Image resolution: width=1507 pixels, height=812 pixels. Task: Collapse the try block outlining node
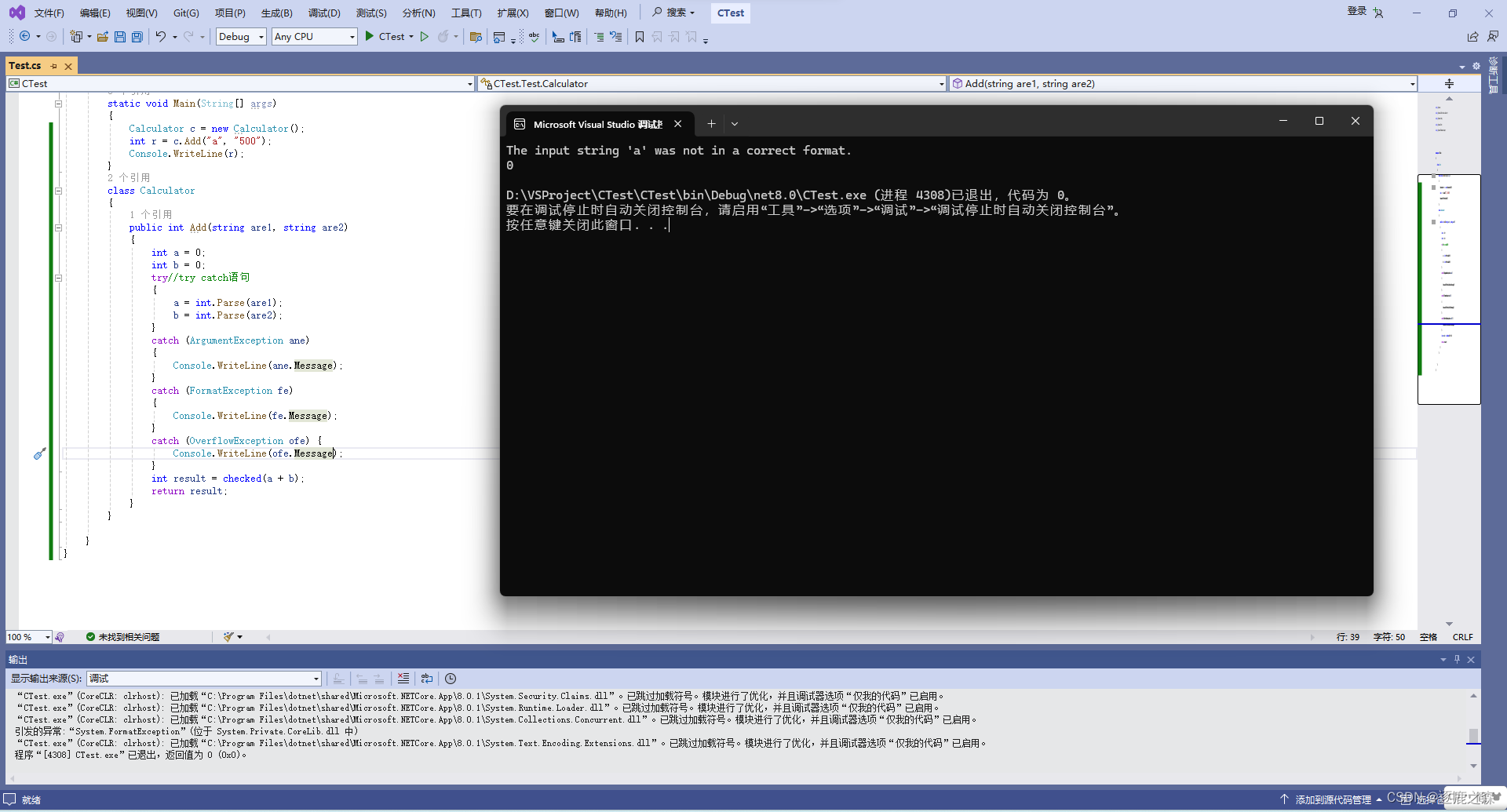pyautogui.click(x=58, y=278)
